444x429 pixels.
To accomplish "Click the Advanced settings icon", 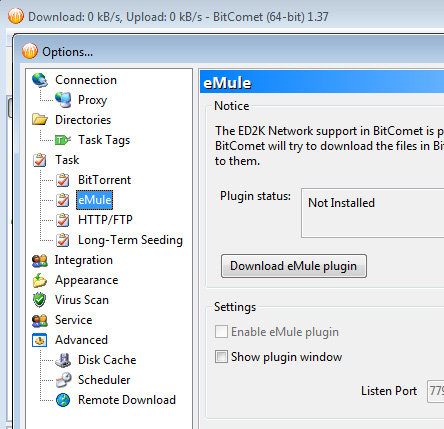I will point(40,340).
